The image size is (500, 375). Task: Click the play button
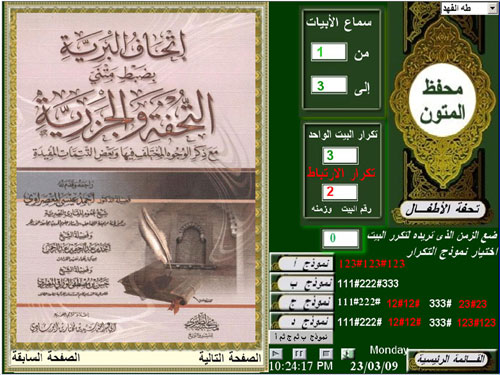pyautogui.click(x=276, y=354)
